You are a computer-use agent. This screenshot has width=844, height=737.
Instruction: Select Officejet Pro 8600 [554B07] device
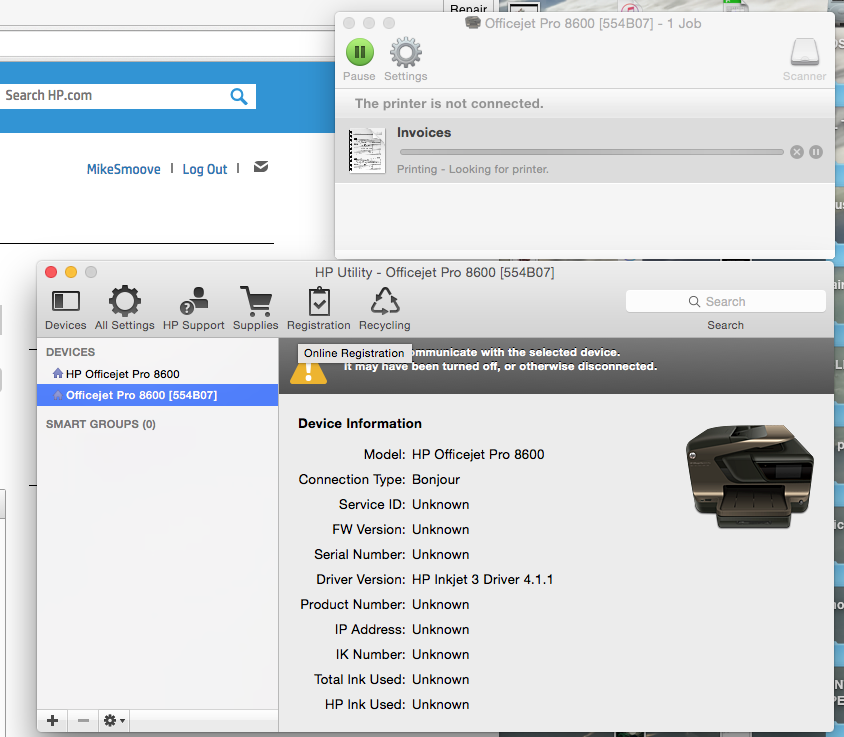pyautogui.click(x=141, y=395)
